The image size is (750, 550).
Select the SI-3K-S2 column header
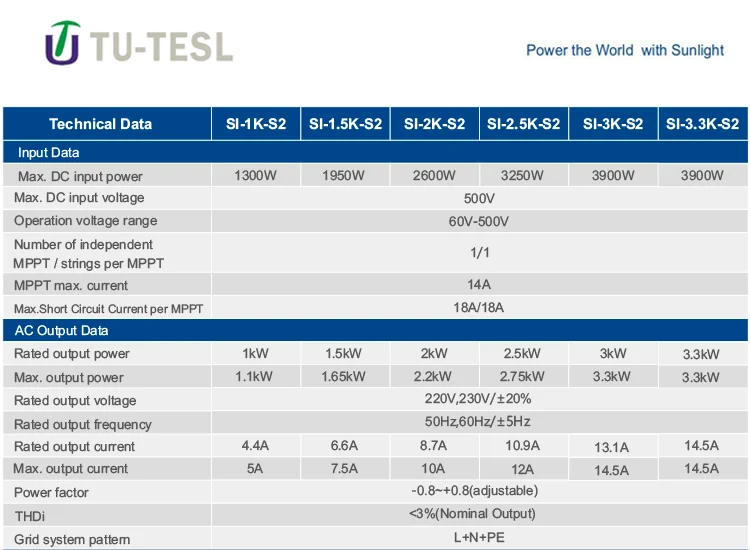(x=613, y=124)
